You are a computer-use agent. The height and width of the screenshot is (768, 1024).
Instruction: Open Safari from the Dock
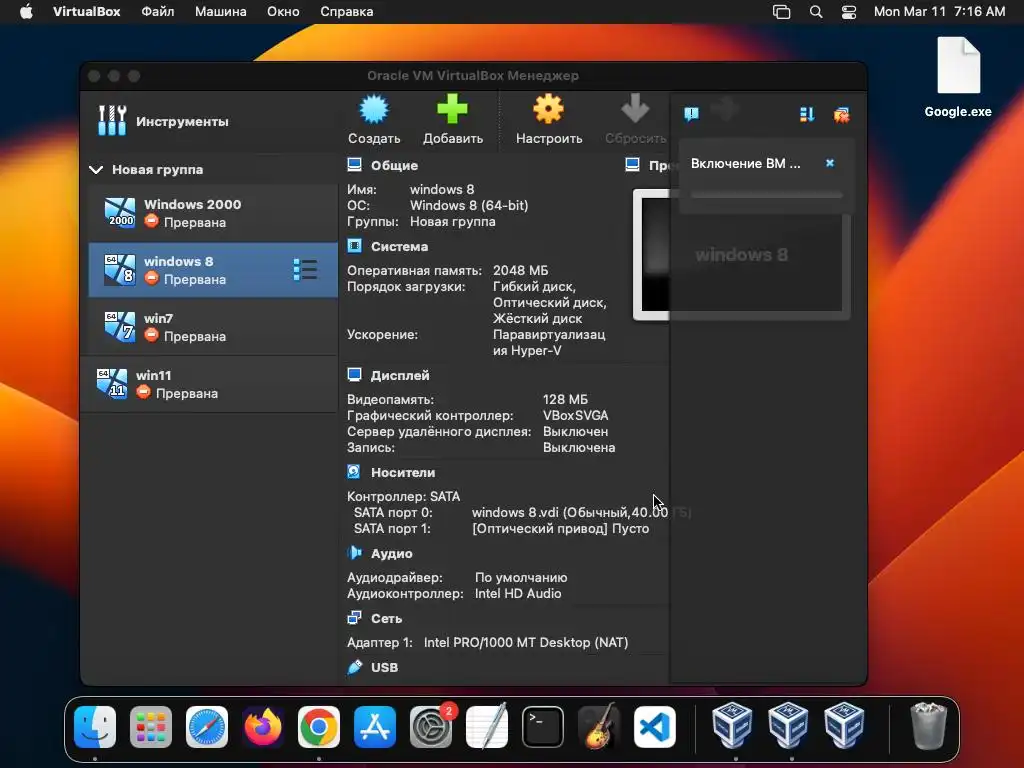click(207, 727)
